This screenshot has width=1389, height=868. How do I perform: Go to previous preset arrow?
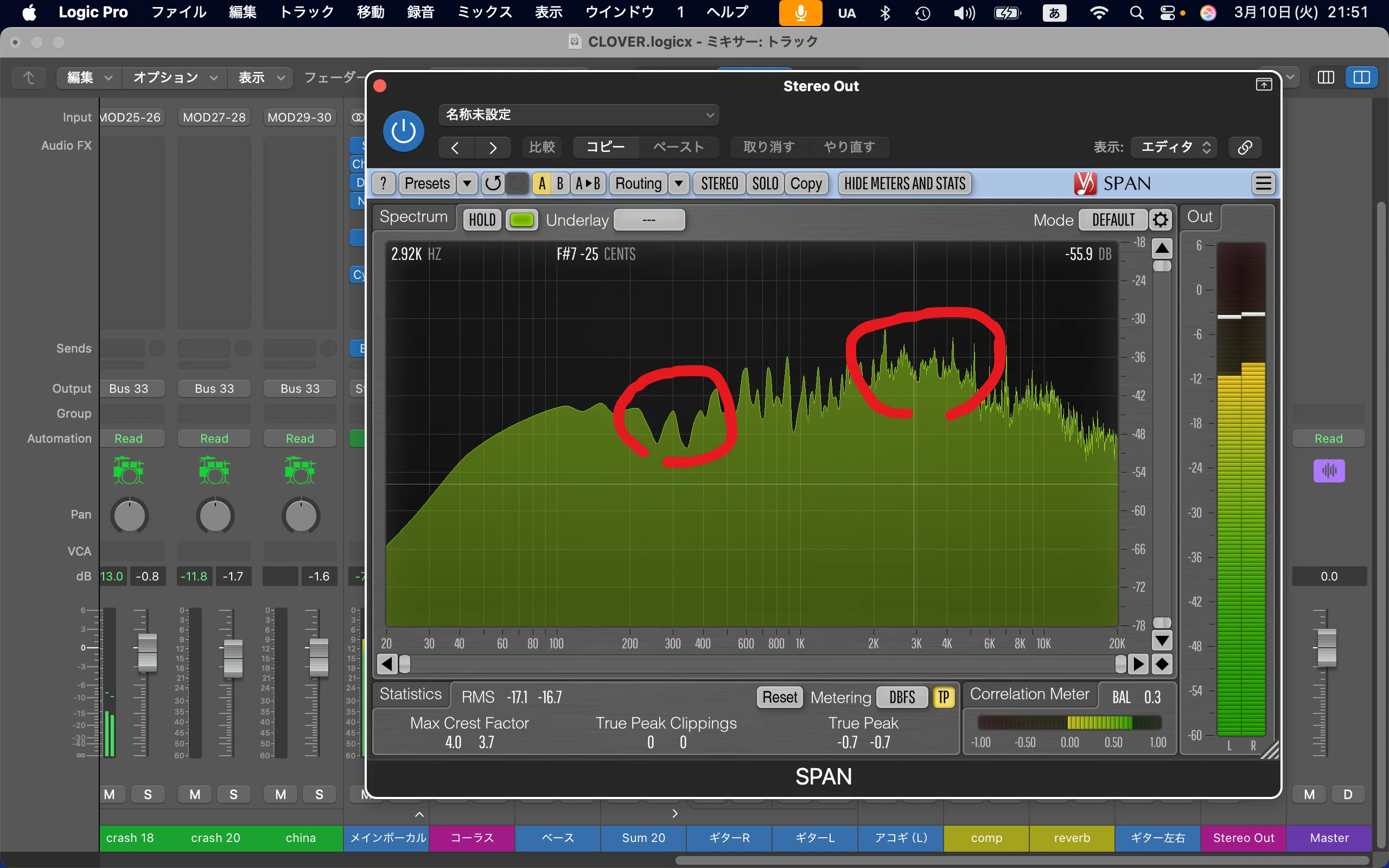tap(455, 148)
